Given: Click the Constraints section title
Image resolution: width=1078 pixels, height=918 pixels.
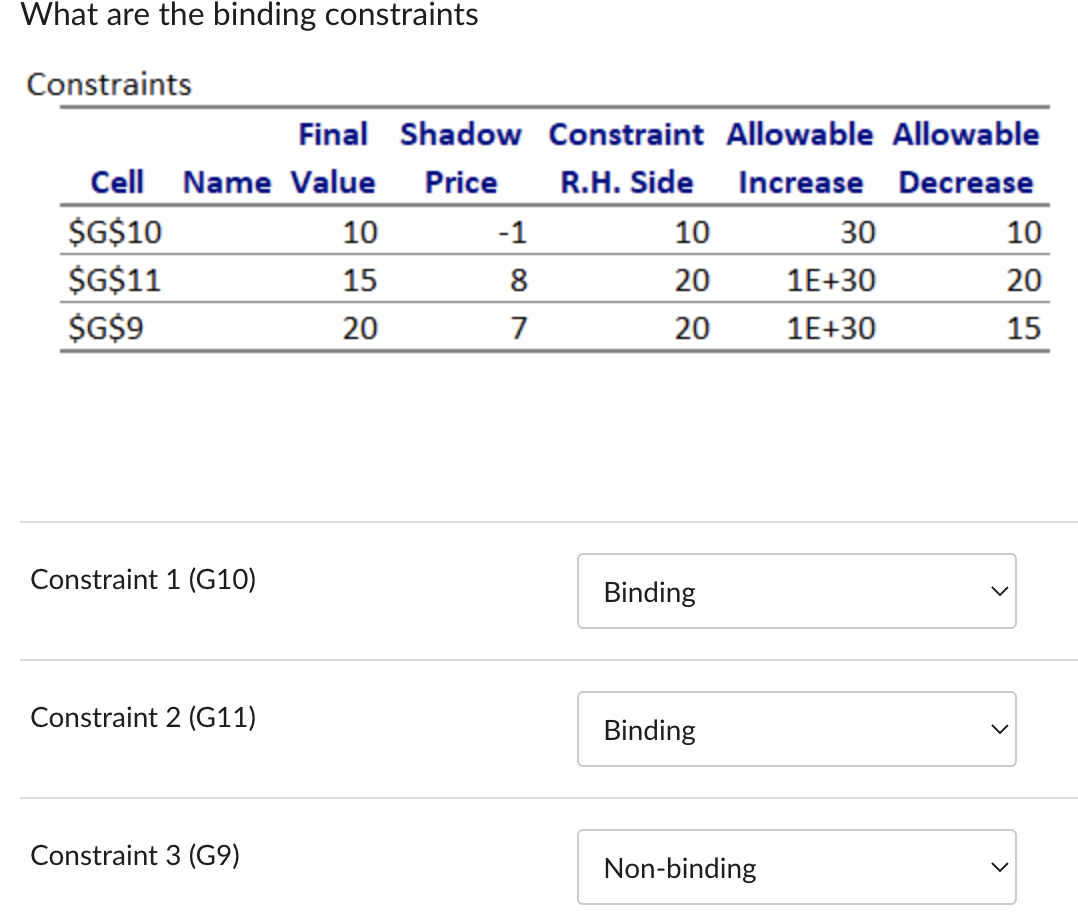Looking at the screenshot, I should (x=109, y=85).
